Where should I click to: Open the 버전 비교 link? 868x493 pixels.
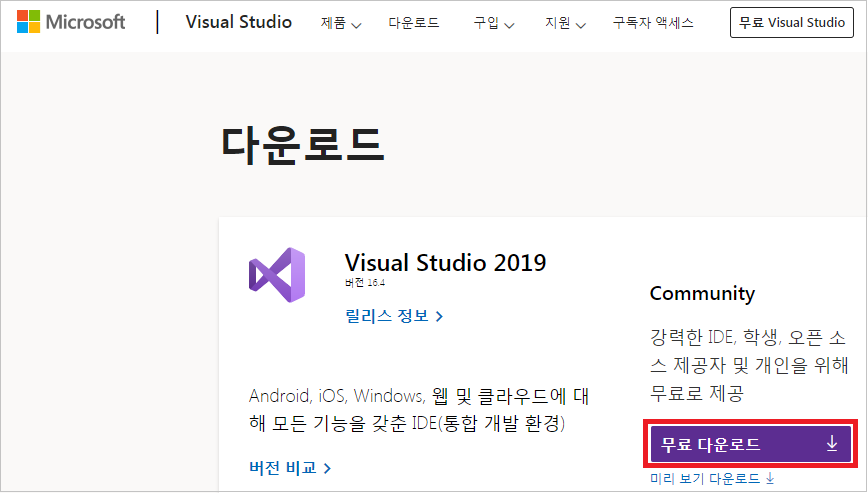click(x=290, y=468)
